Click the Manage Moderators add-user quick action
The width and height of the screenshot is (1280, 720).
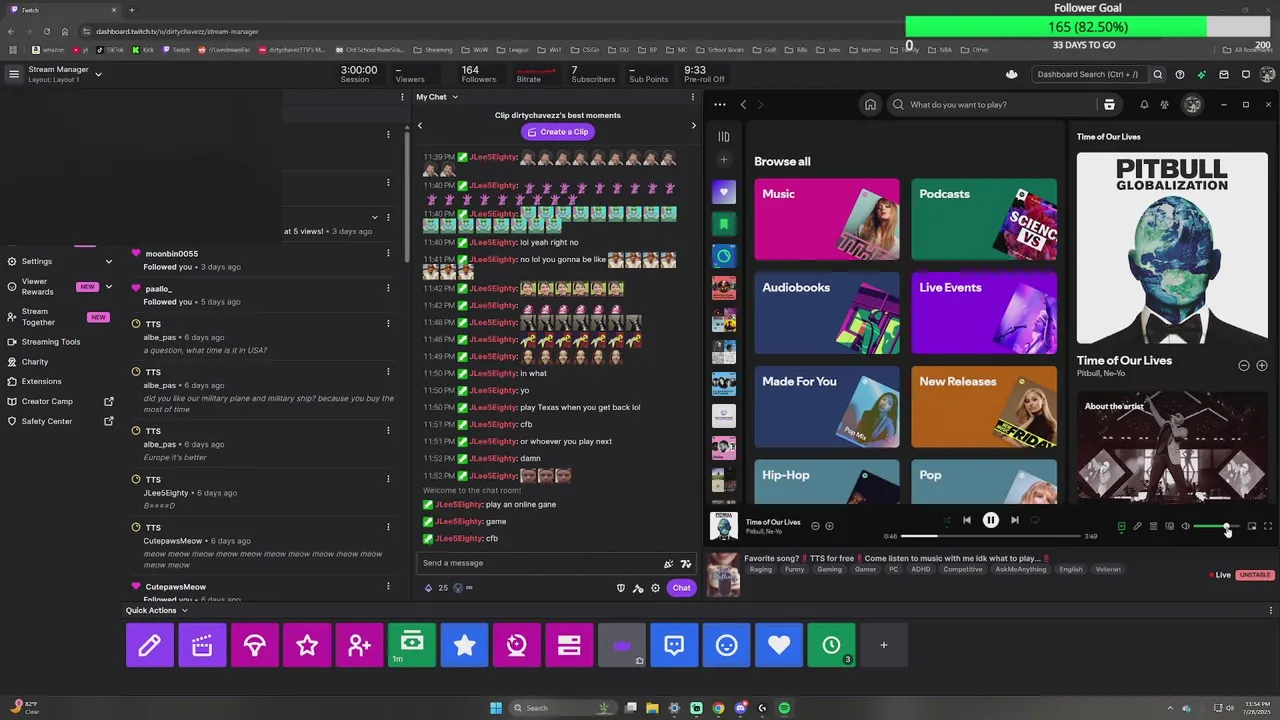[x=359, y=645]
